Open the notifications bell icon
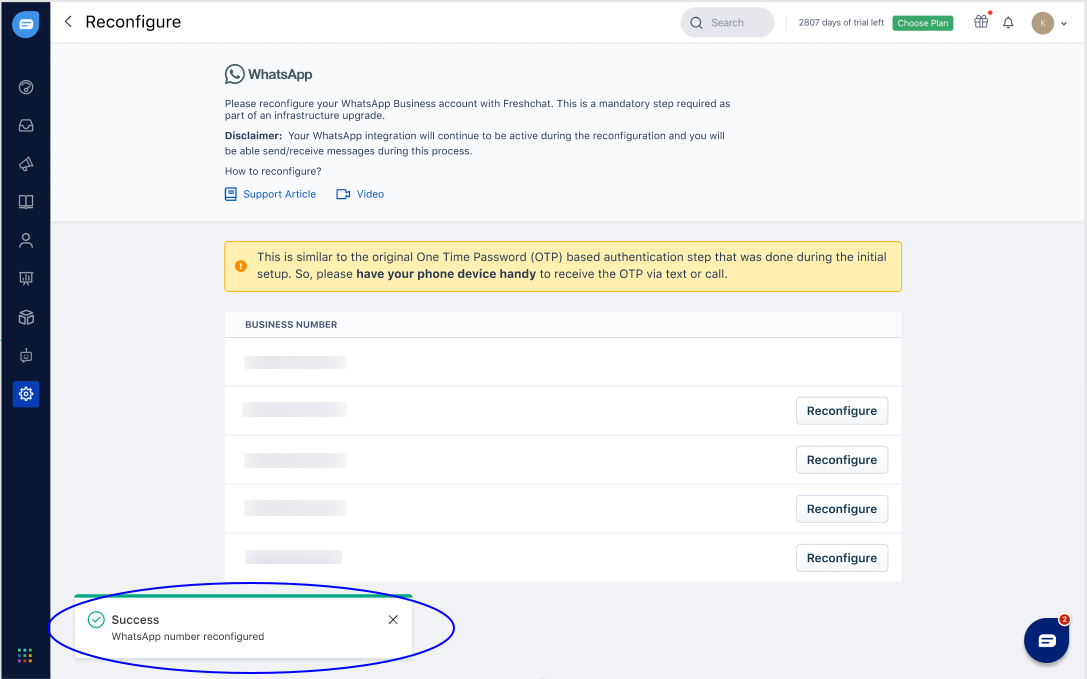 point(1008,23)
